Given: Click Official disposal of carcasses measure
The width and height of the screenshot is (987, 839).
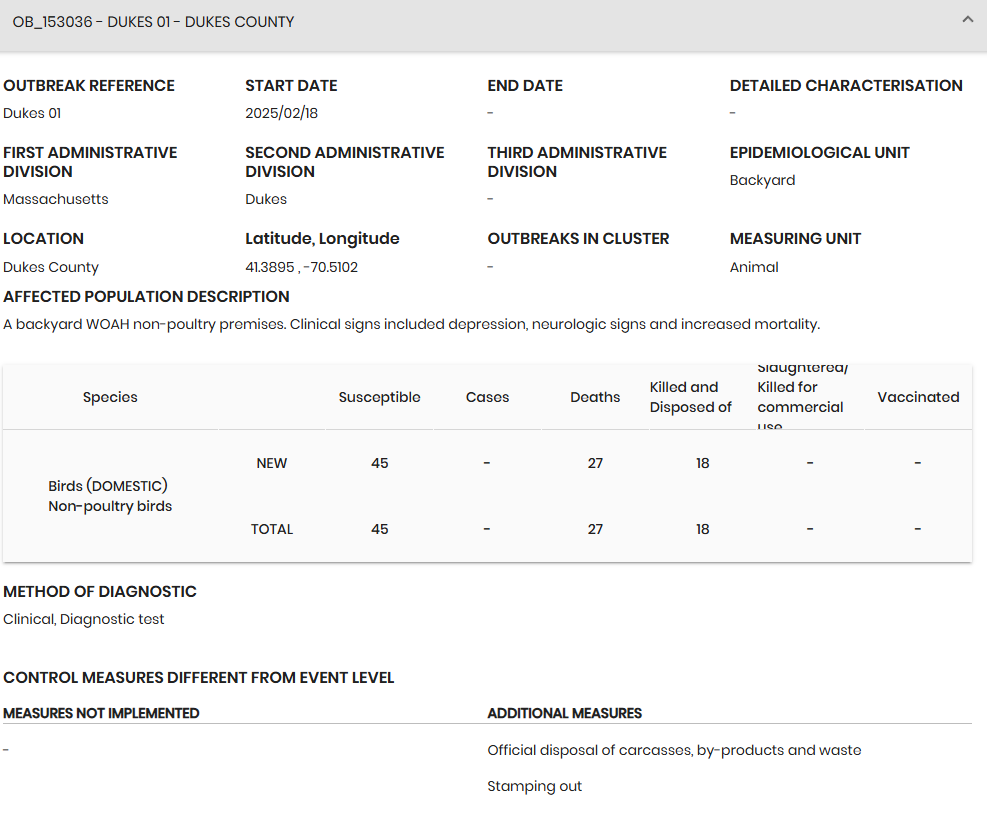Looking at the screenshot, I should pyautogui.click(x=673, y=750).
